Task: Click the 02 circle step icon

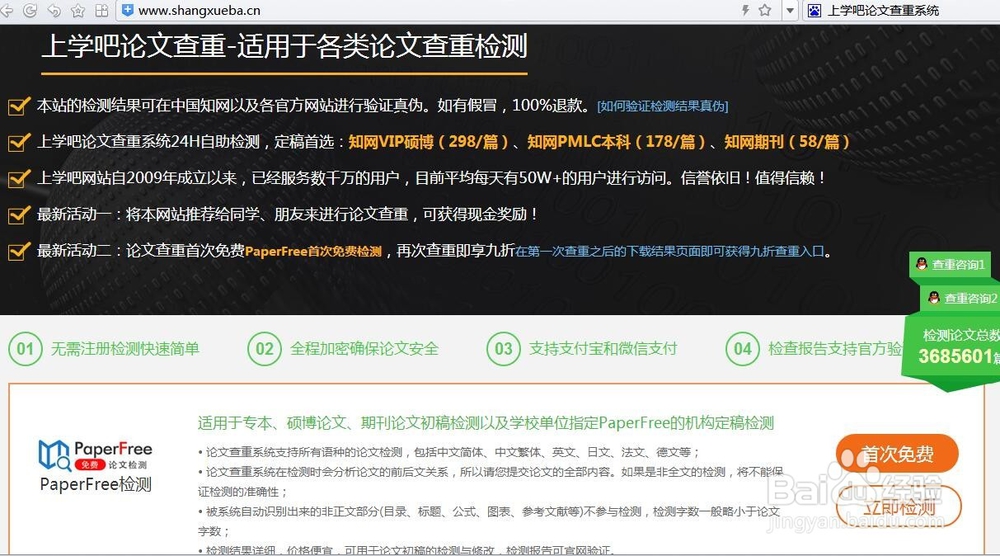Action: click(x=264, y=349)
